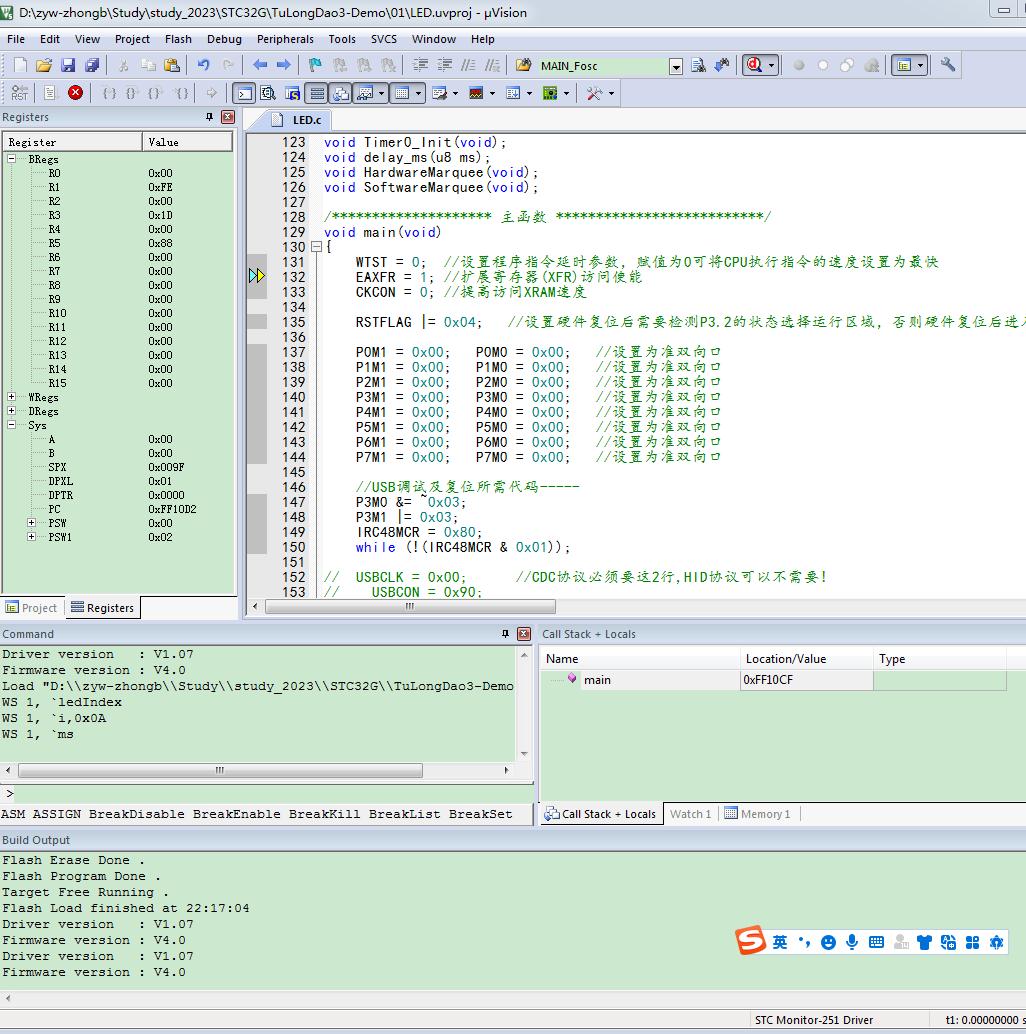This screenshot has height=1034, width=1026.
Task: Toggle the Registers window button
Action: [x=317, y=94]
